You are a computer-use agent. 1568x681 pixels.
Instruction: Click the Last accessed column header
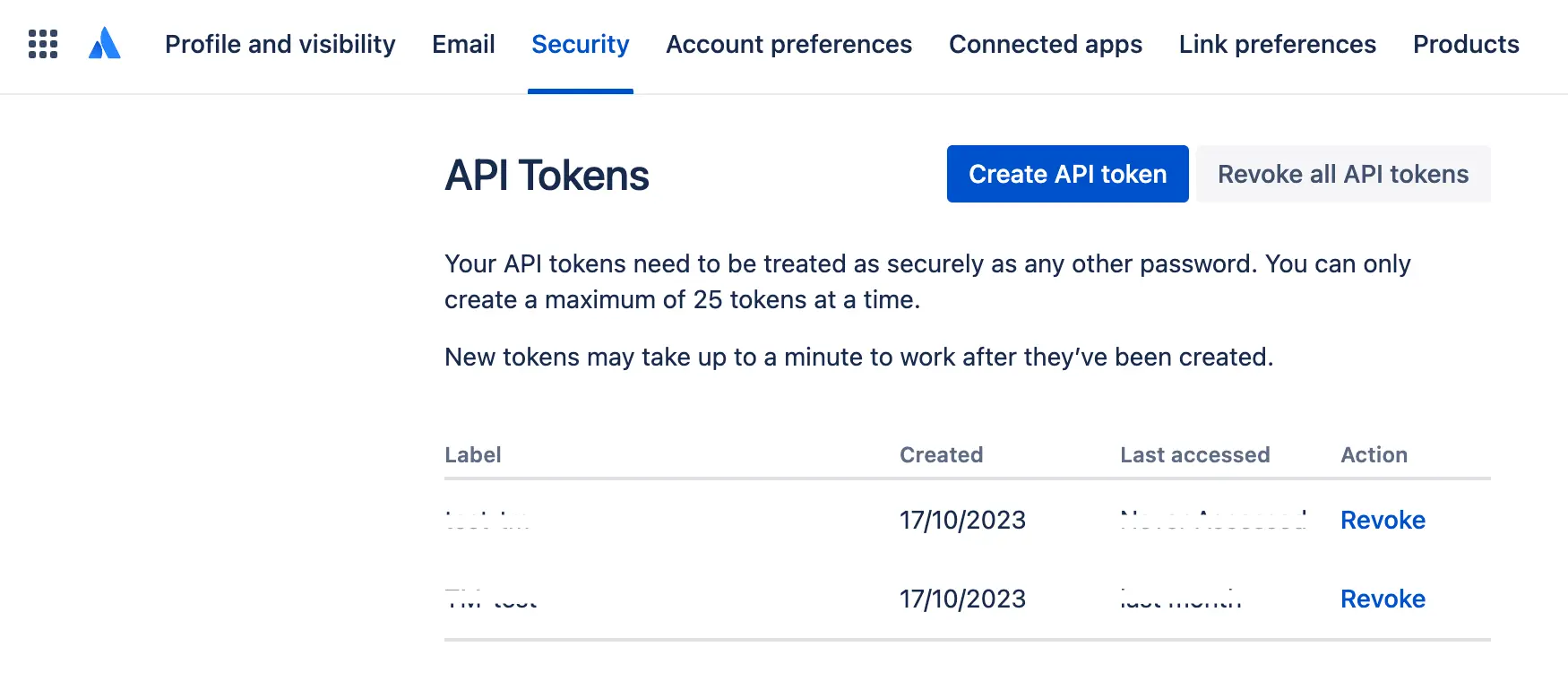click(x=1194, y=455)
